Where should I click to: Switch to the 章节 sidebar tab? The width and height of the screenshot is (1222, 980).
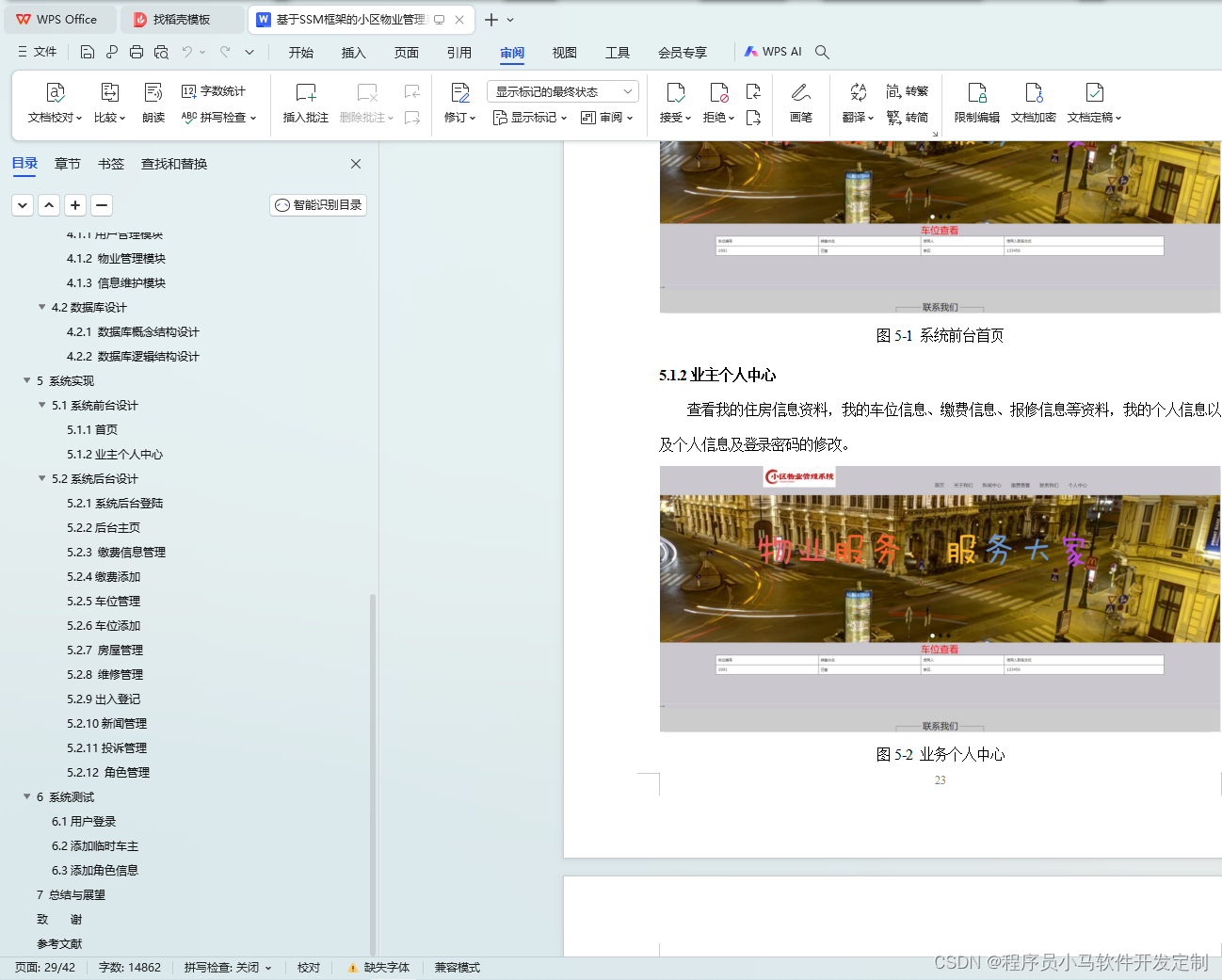67,163
